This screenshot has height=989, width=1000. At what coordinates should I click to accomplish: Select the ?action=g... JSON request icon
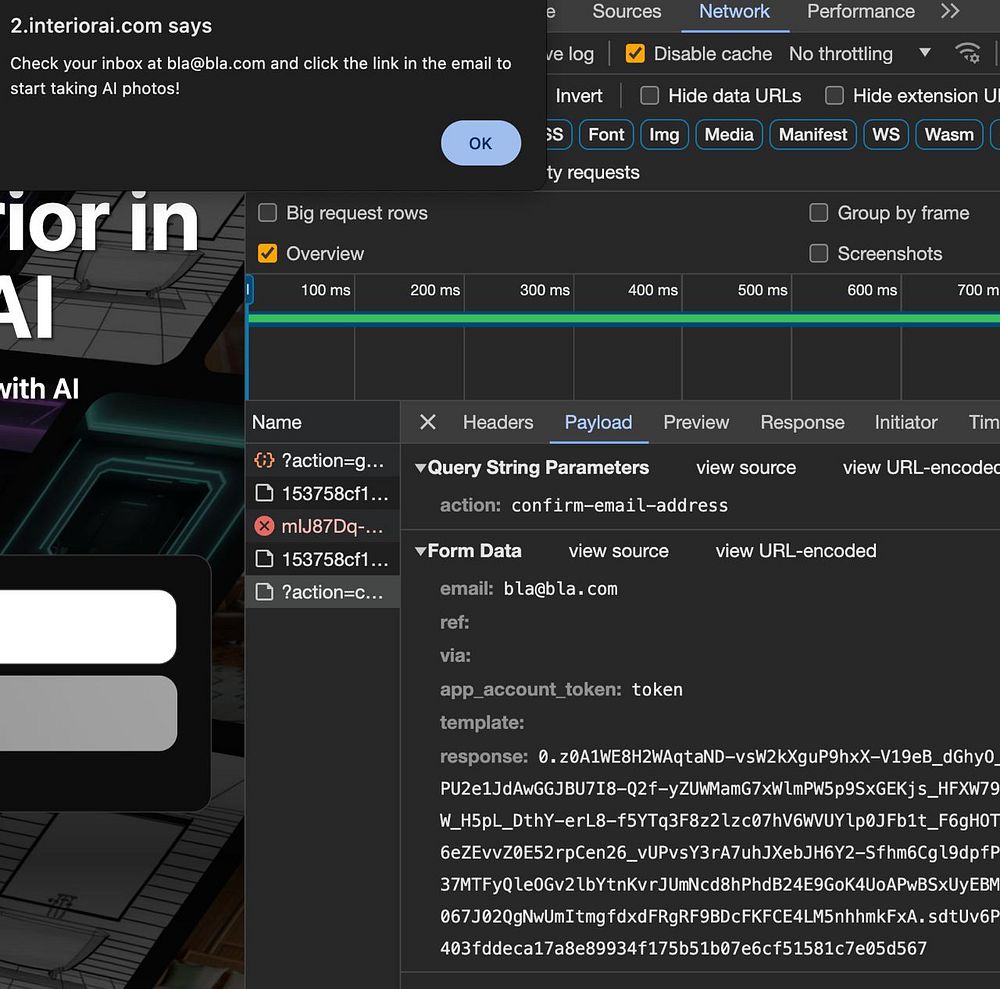pos(264,460)
